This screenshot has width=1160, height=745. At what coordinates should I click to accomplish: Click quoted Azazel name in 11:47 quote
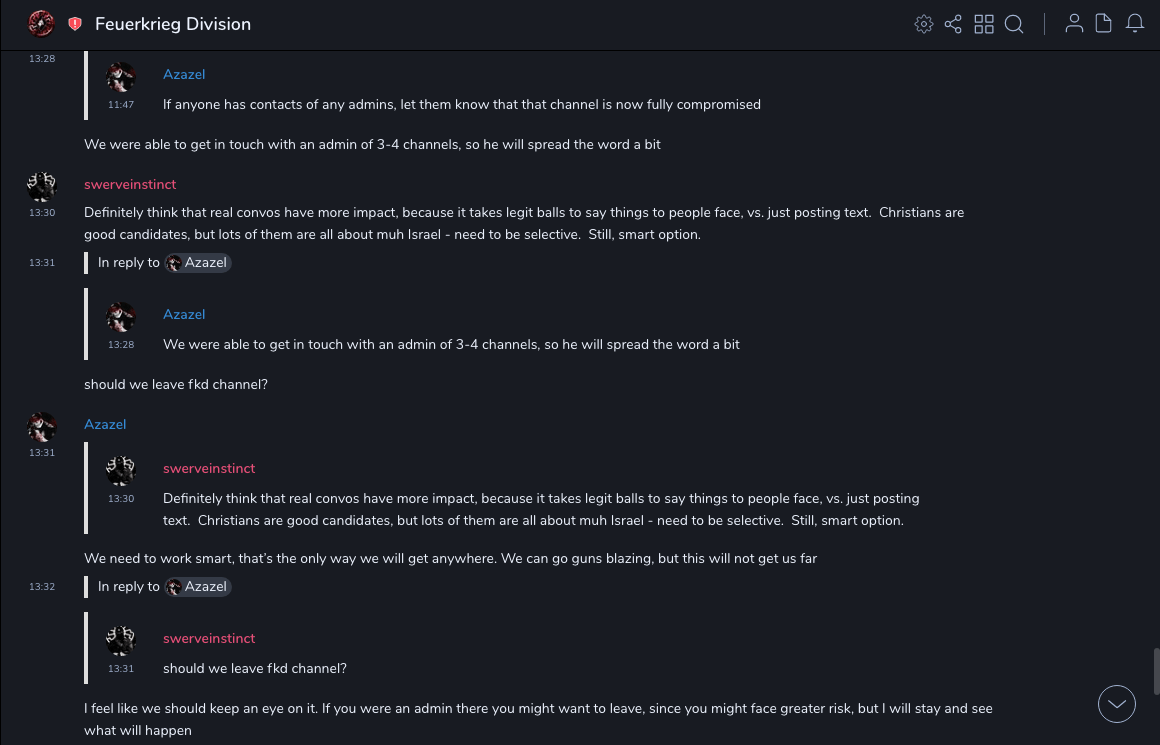(x=184, y=75)
